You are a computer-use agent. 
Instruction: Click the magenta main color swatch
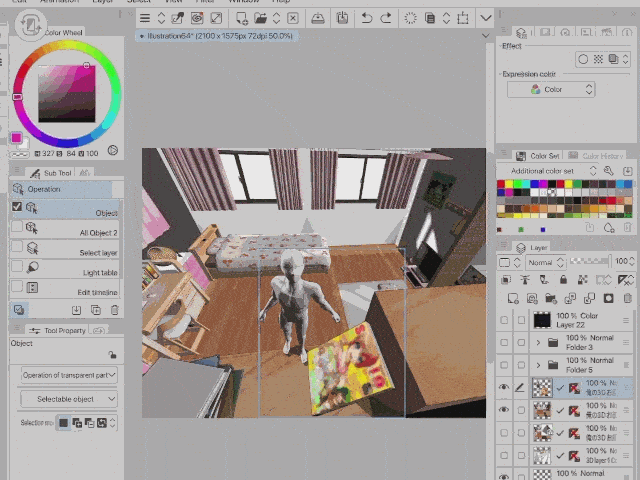tap(16, 138)
